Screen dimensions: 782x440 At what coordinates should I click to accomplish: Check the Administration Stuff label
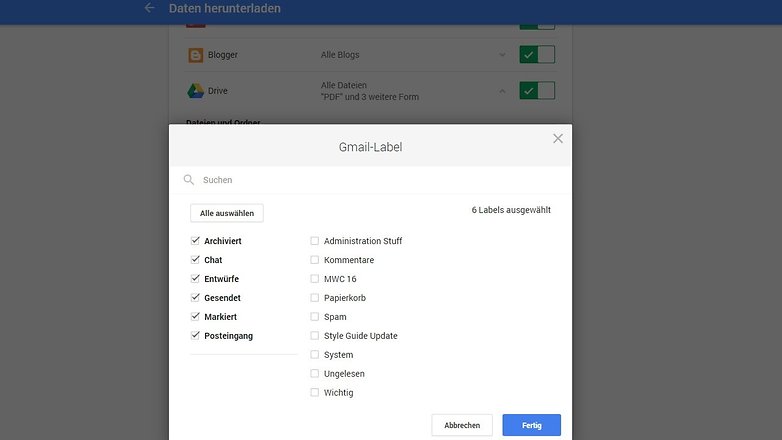click(x=315, y=241)
